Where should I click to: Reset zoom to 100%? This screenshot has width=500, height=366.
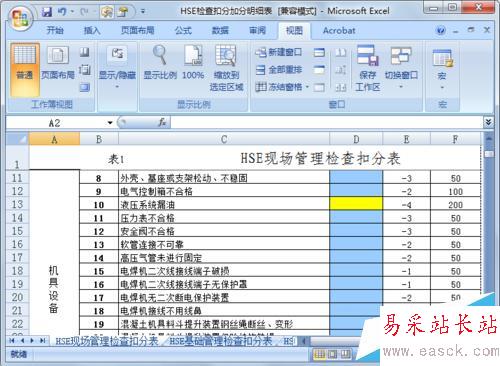(193, 63)
